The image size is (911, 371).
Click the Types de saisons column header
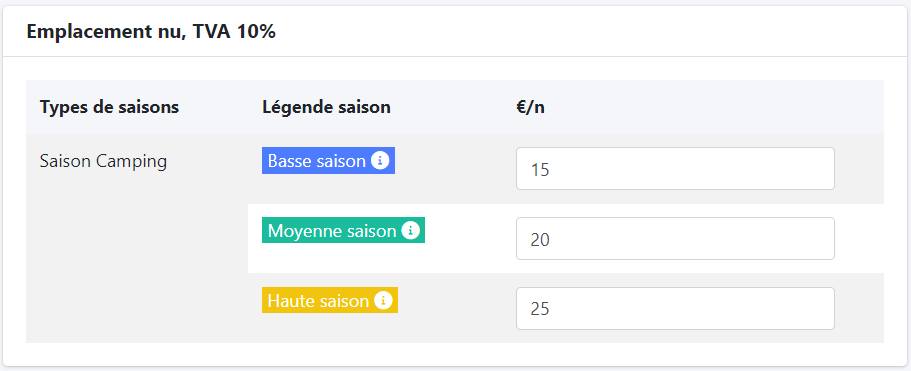pyautogui.click(x=109, y=107)
